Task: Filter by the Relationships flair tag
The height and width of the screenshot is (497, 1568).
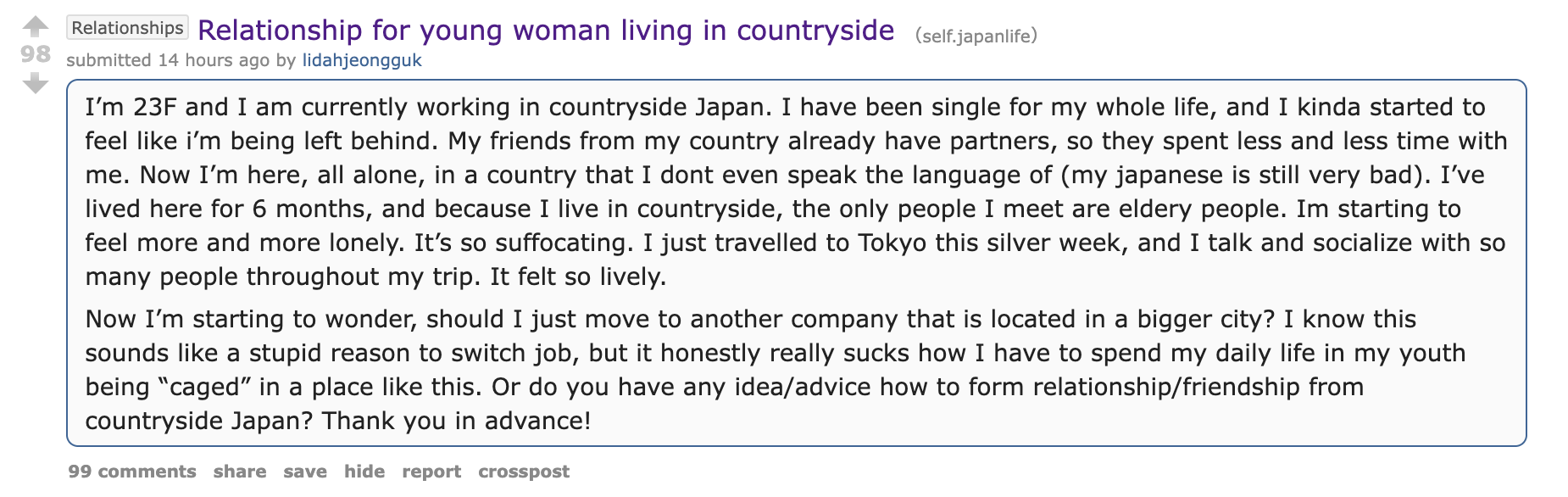Action: pyautogui.click(x=127, y=28)
